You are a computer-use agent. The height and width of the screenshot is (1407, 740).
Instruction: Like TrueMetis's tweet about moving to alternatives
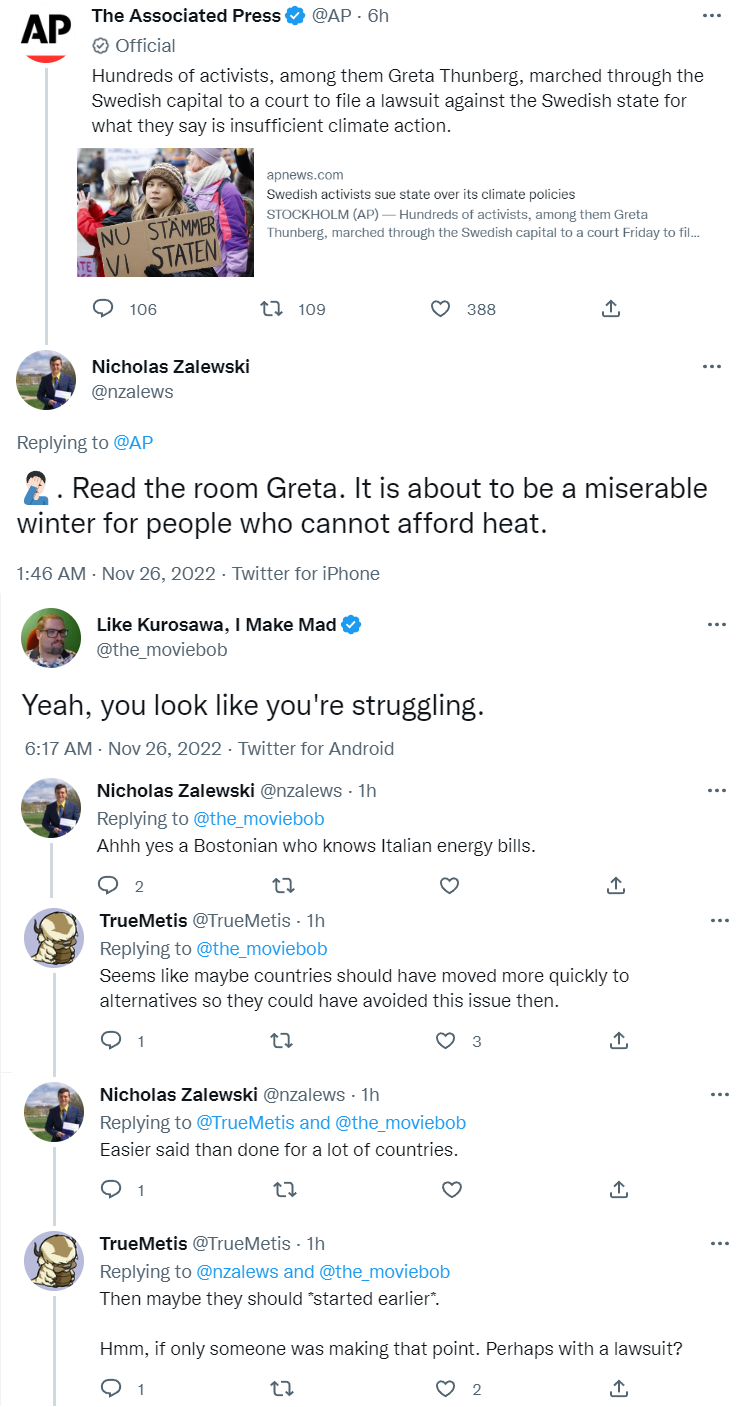[x=446, y=1041]
